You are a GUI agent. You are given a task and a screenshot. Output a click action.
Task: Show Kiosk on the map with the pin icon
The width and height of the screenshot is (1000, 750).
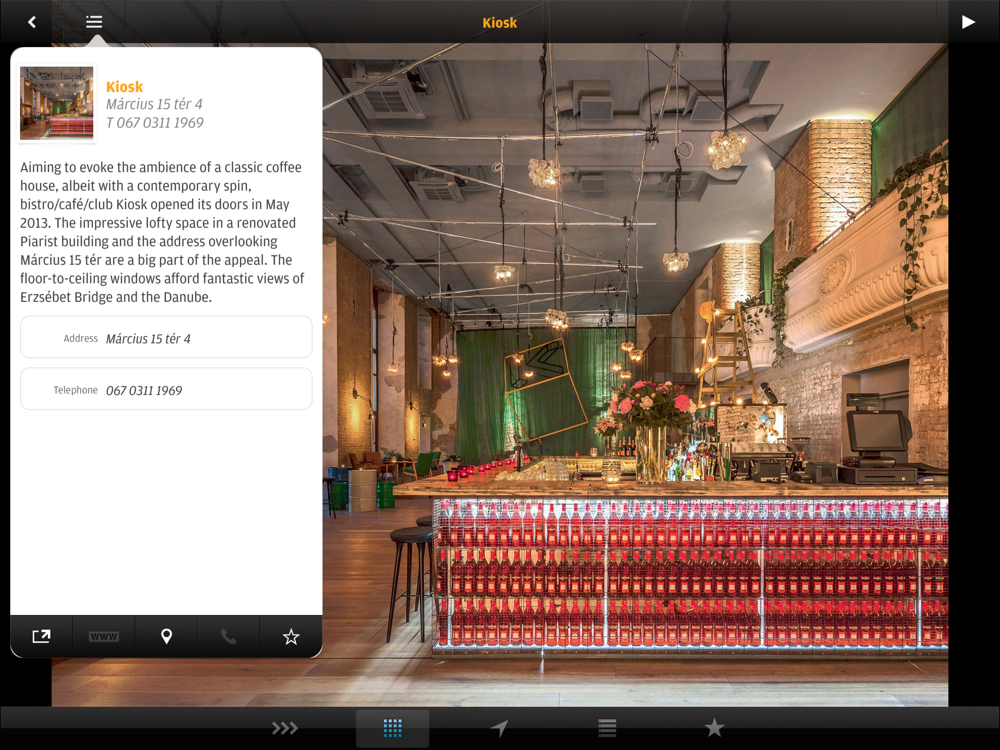point(166,636)
